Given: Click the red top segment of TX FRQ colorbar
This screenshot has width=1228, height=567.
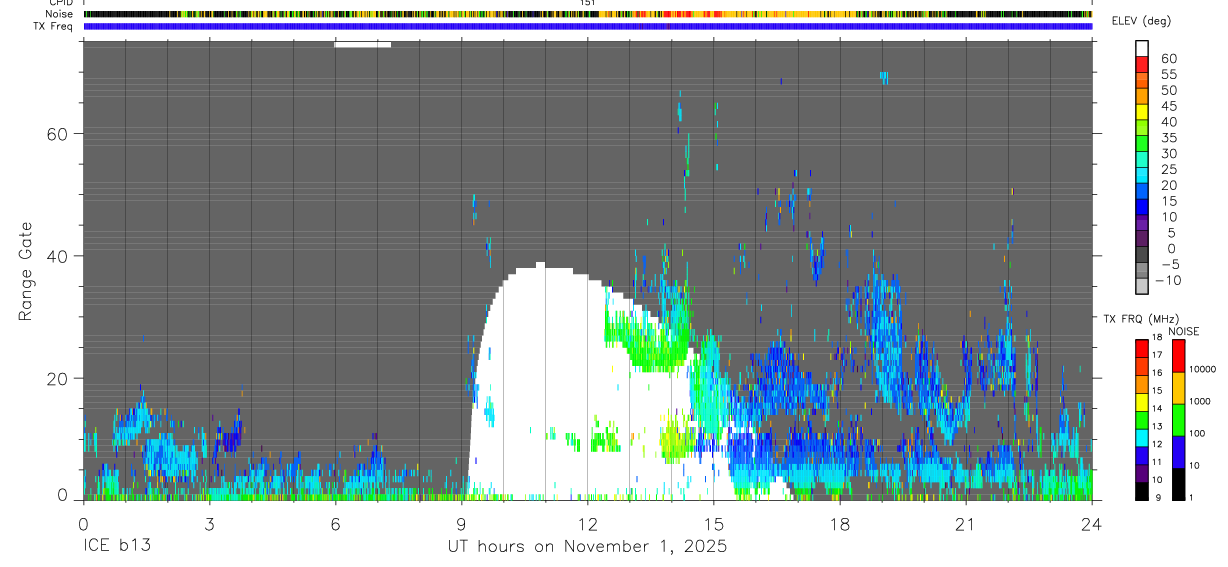Looking at the screenshot, I should tap(1142, 348).
